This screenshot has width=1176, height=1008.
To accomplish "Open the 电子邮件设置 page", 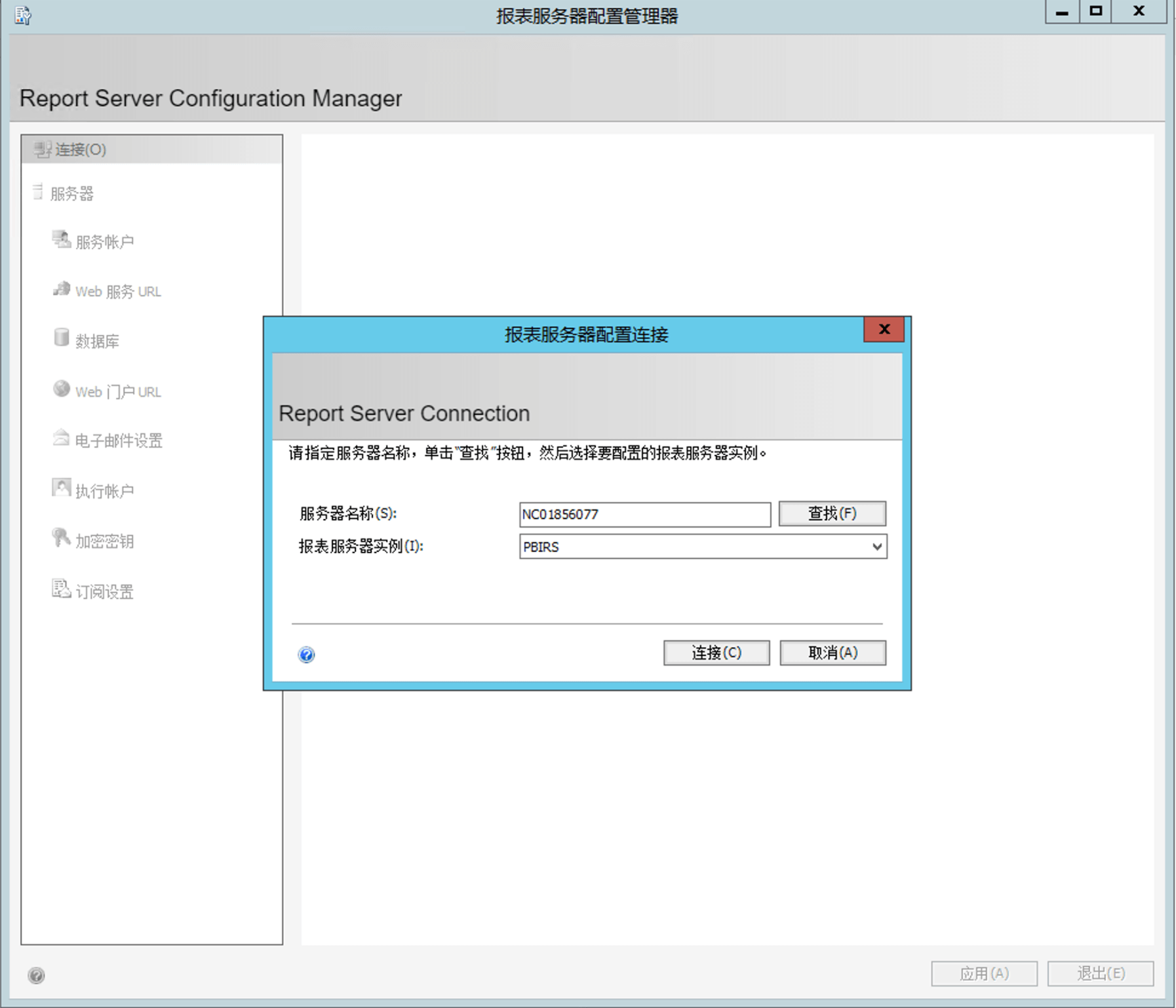I will point(119,440).
